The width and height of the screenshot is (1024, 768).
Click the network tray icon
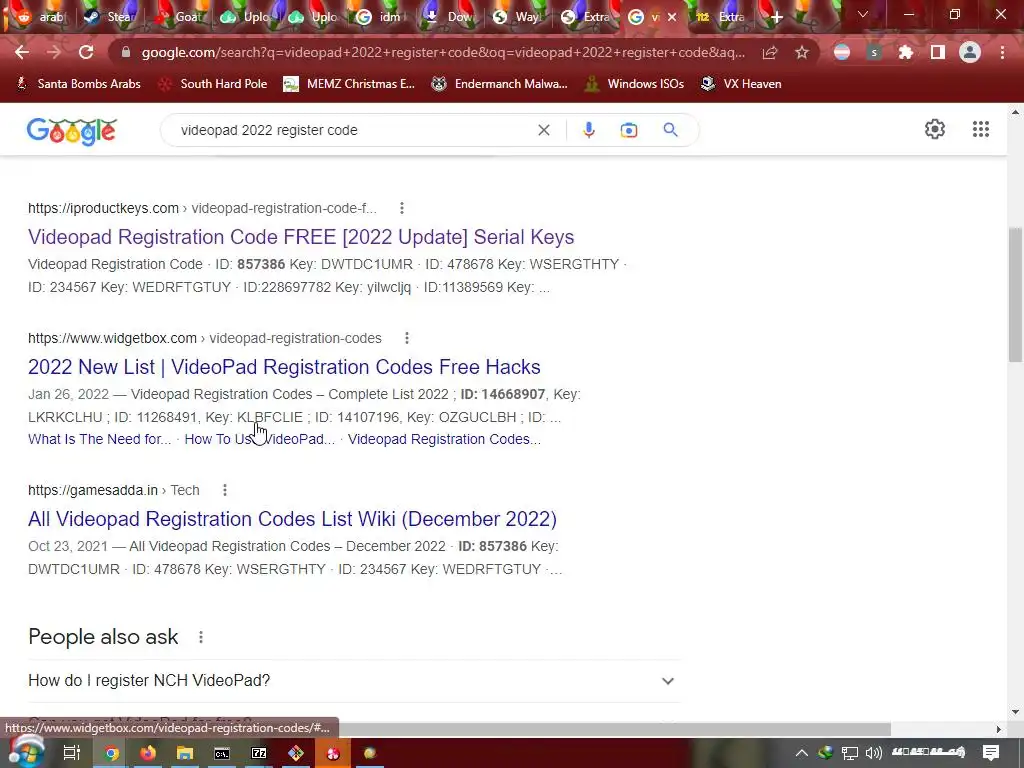849,753
